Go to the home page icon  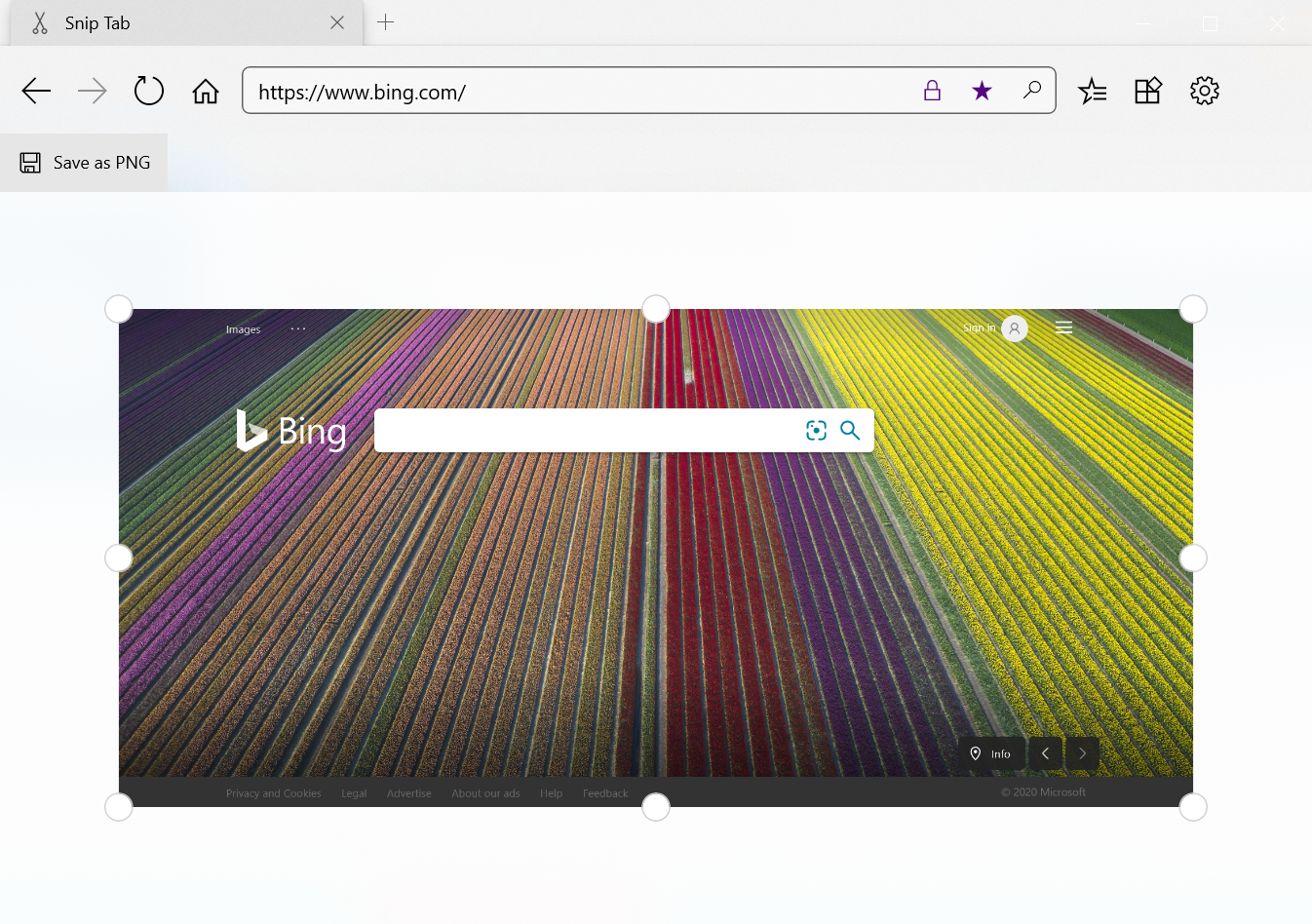tap(206, 92)
